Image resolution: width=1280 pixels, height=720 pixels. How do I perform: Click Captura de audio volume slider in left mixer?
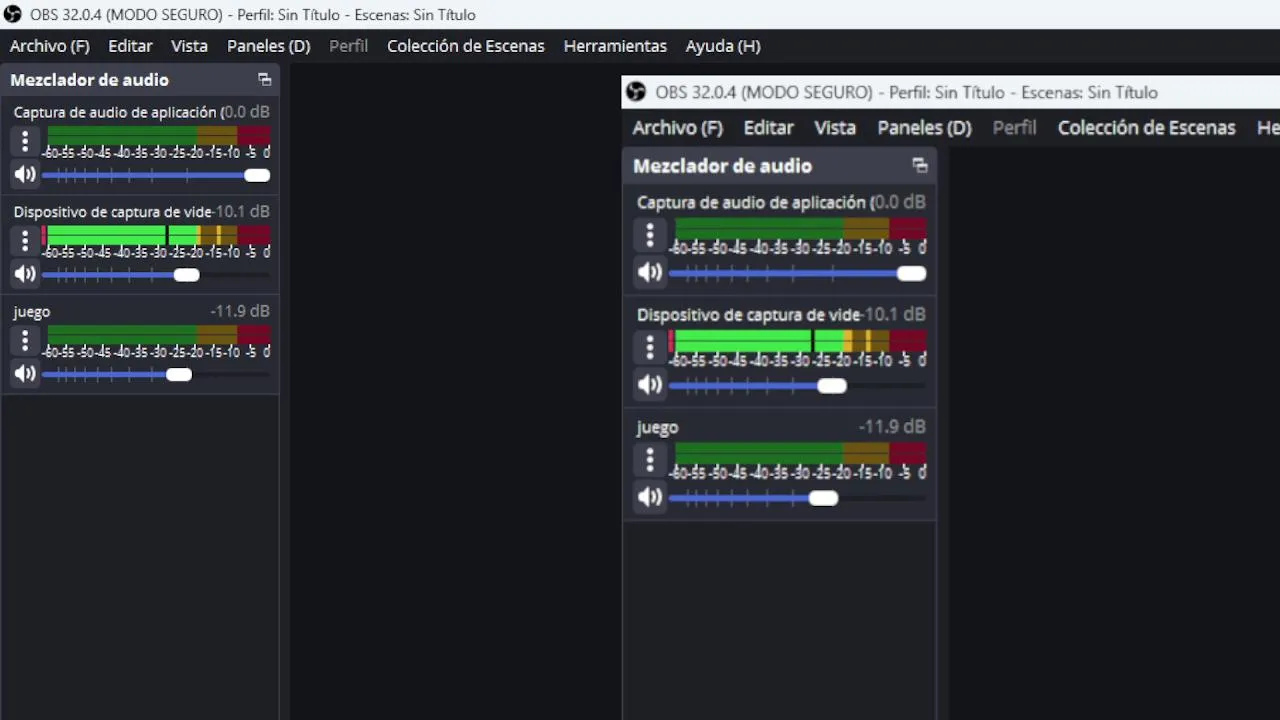coord(156,175)
